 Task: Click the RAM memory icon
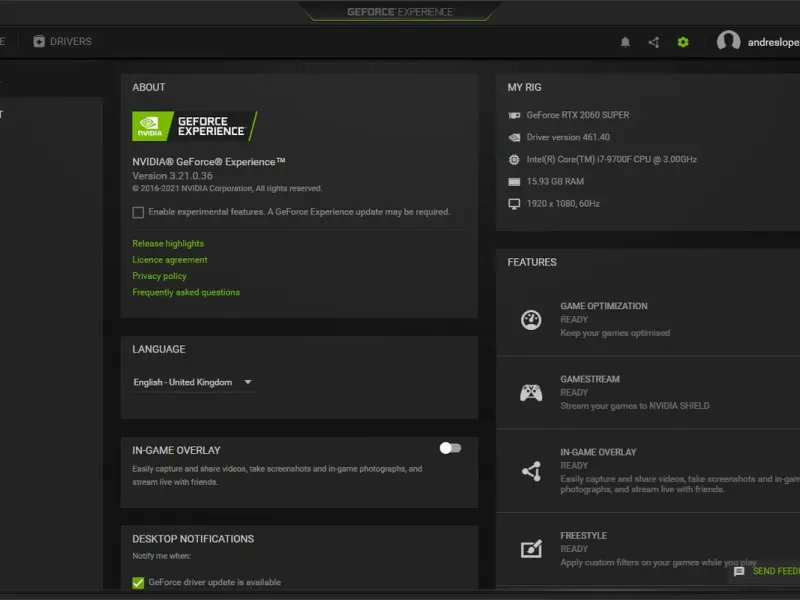pyautogui.click(x=514, y=182)
